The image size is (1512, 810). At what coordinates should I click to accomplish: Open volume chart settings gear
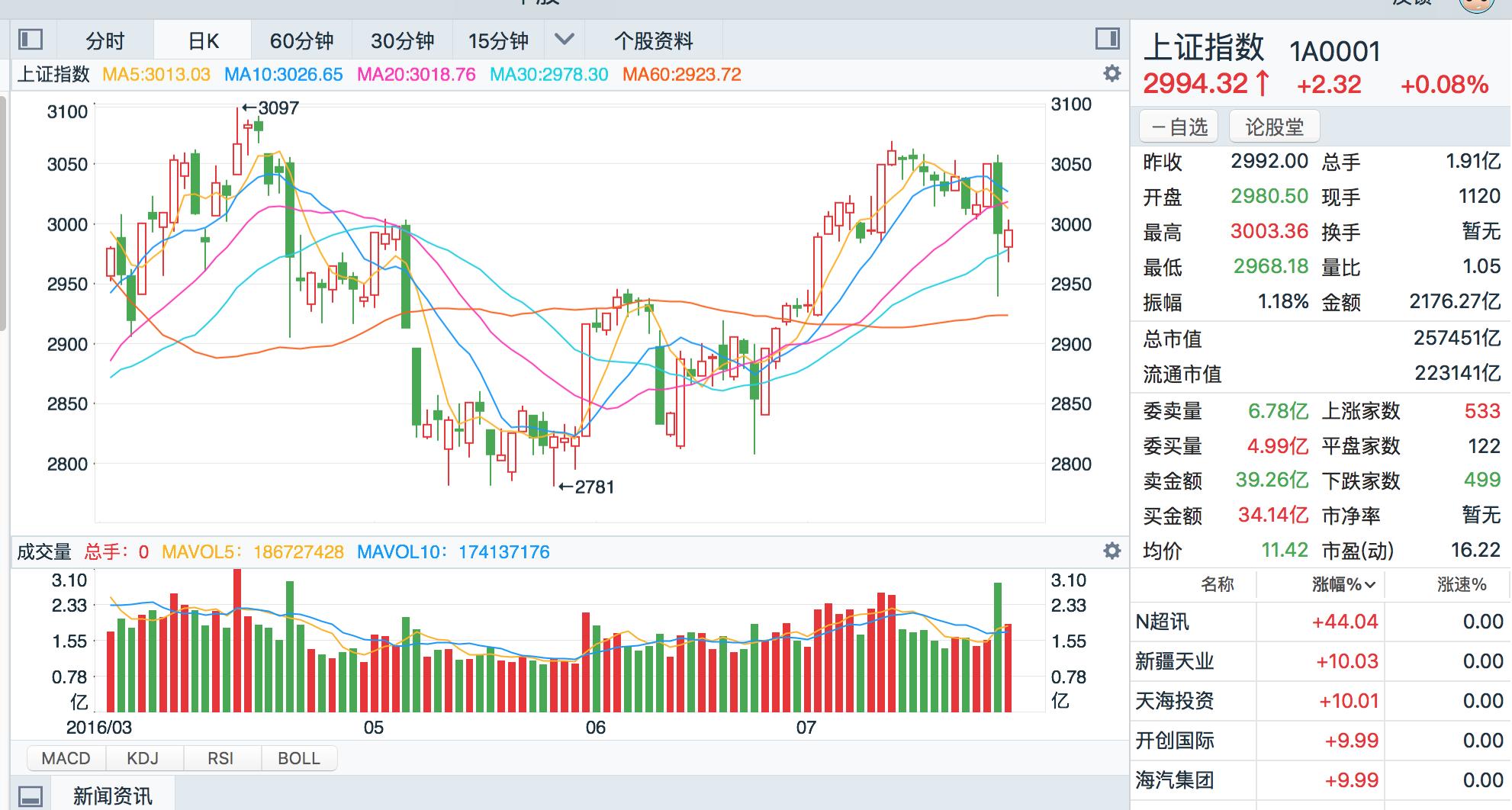pos(1112,551)
